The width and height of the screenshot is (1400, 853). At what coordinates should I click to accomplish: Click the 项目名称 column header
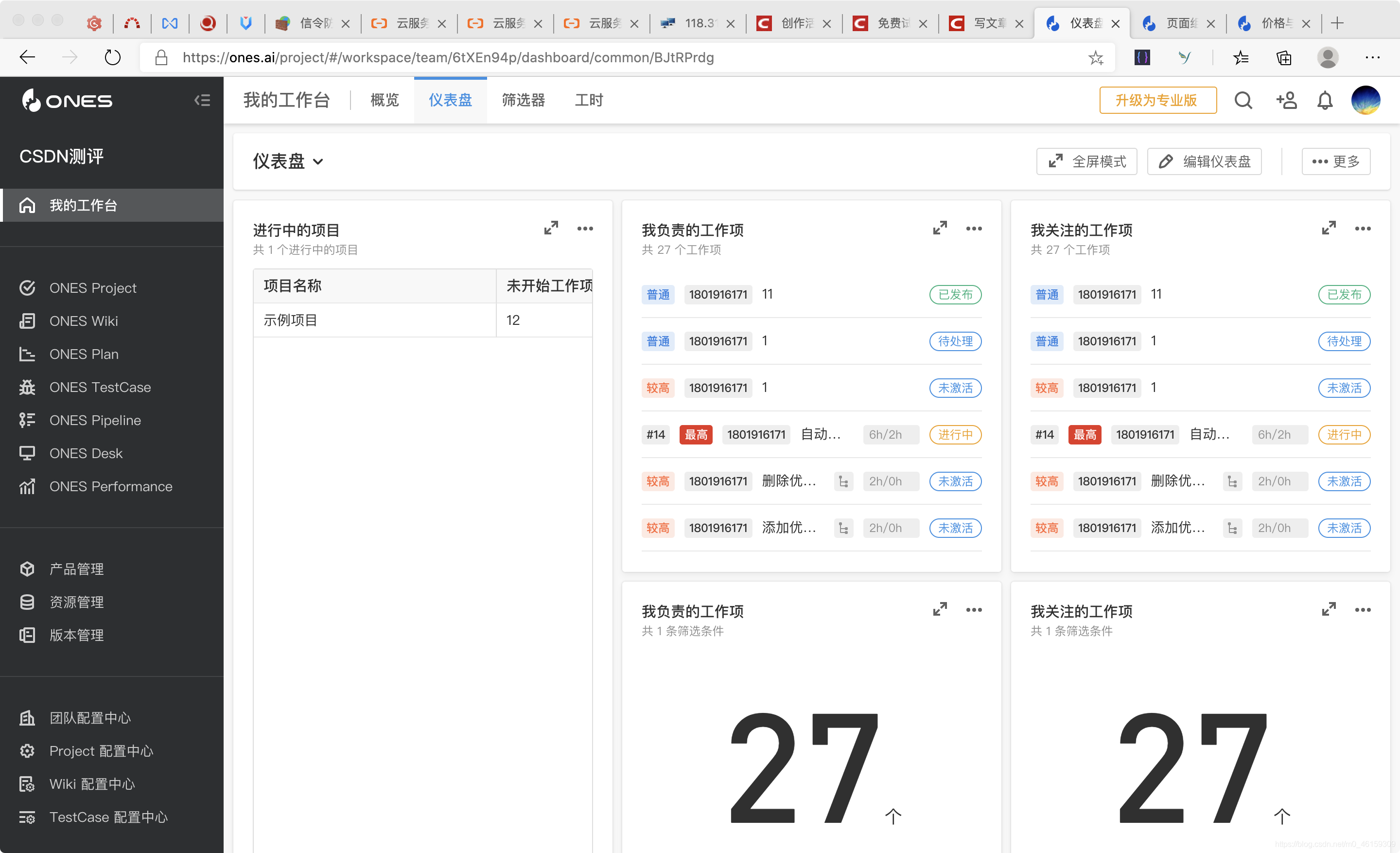click(x=374, y=286)
